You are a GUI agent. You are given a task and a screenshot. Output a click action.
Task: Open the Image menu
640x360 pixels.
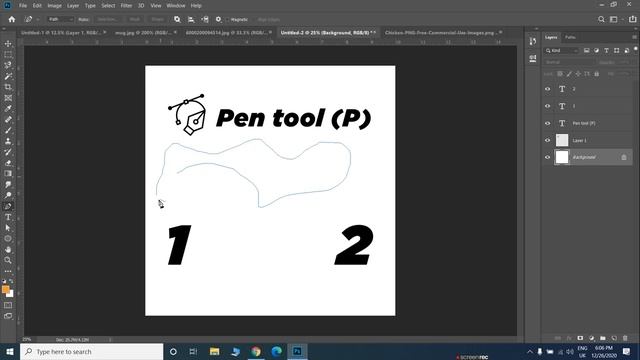point(54,6)
